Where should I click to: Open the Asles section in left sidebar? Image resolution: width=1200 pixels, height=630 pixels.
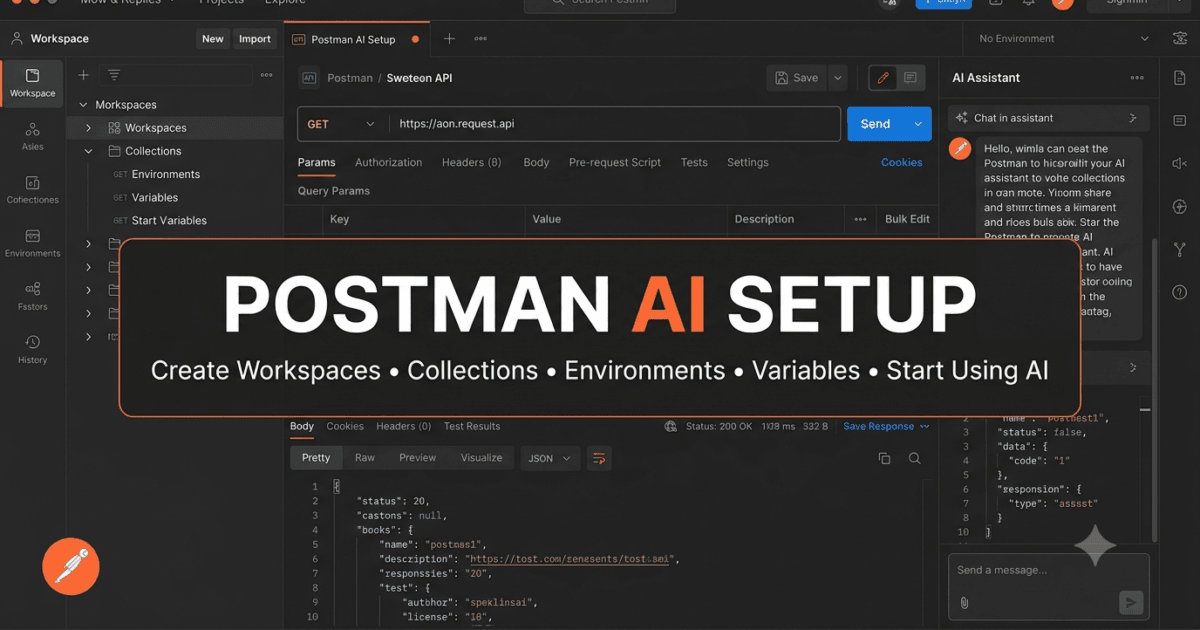tap(32, 136)
